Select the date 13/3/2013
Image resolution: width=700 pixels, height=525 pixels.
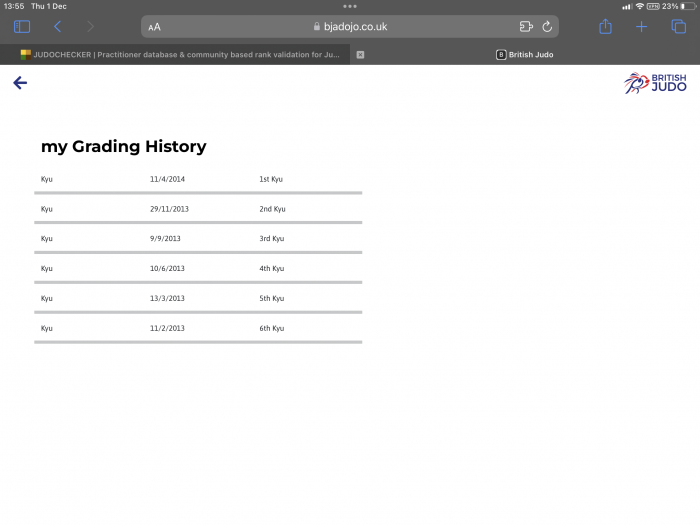coord(167,298)
